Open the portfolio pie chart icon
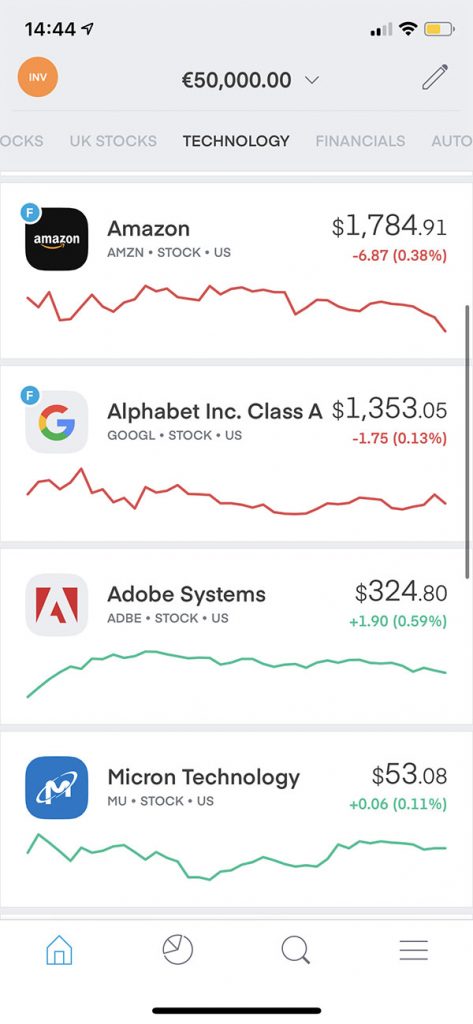 tap(178, 950)
